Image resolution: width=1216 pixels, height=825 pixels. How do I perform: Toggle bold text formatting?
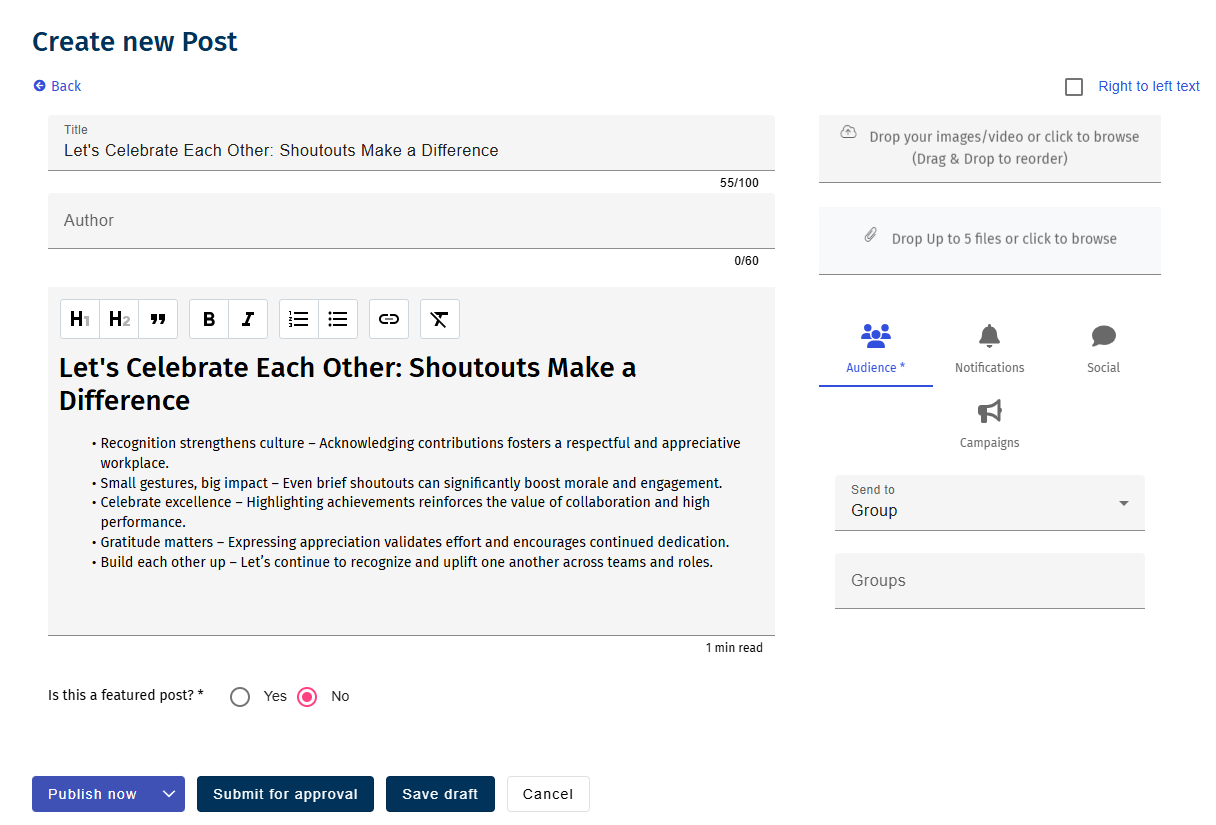pyautogui.click(x=209, y=319)
